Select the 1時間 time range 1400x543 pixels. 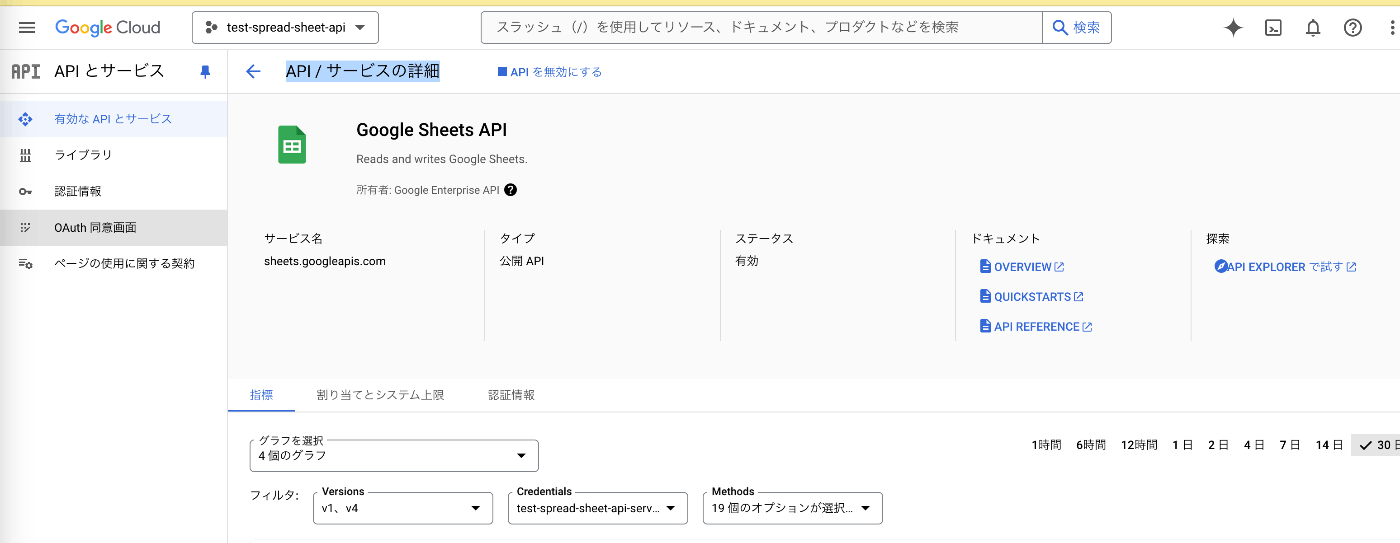coord(1046,445)
